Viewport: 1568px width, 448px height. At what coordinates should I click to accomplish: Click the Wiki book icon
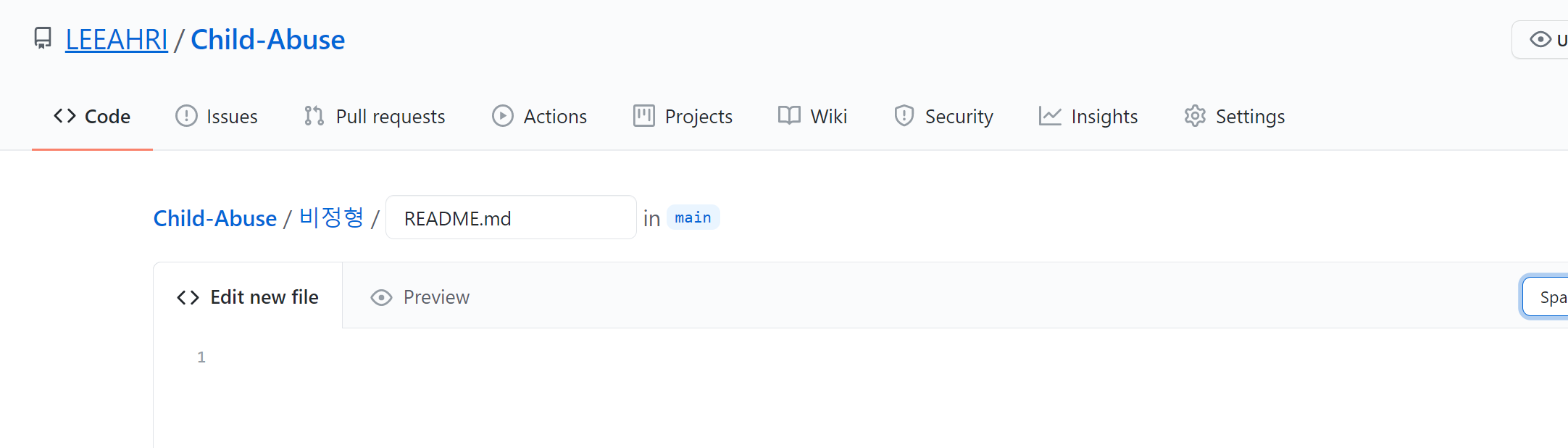tap(789, 116)
